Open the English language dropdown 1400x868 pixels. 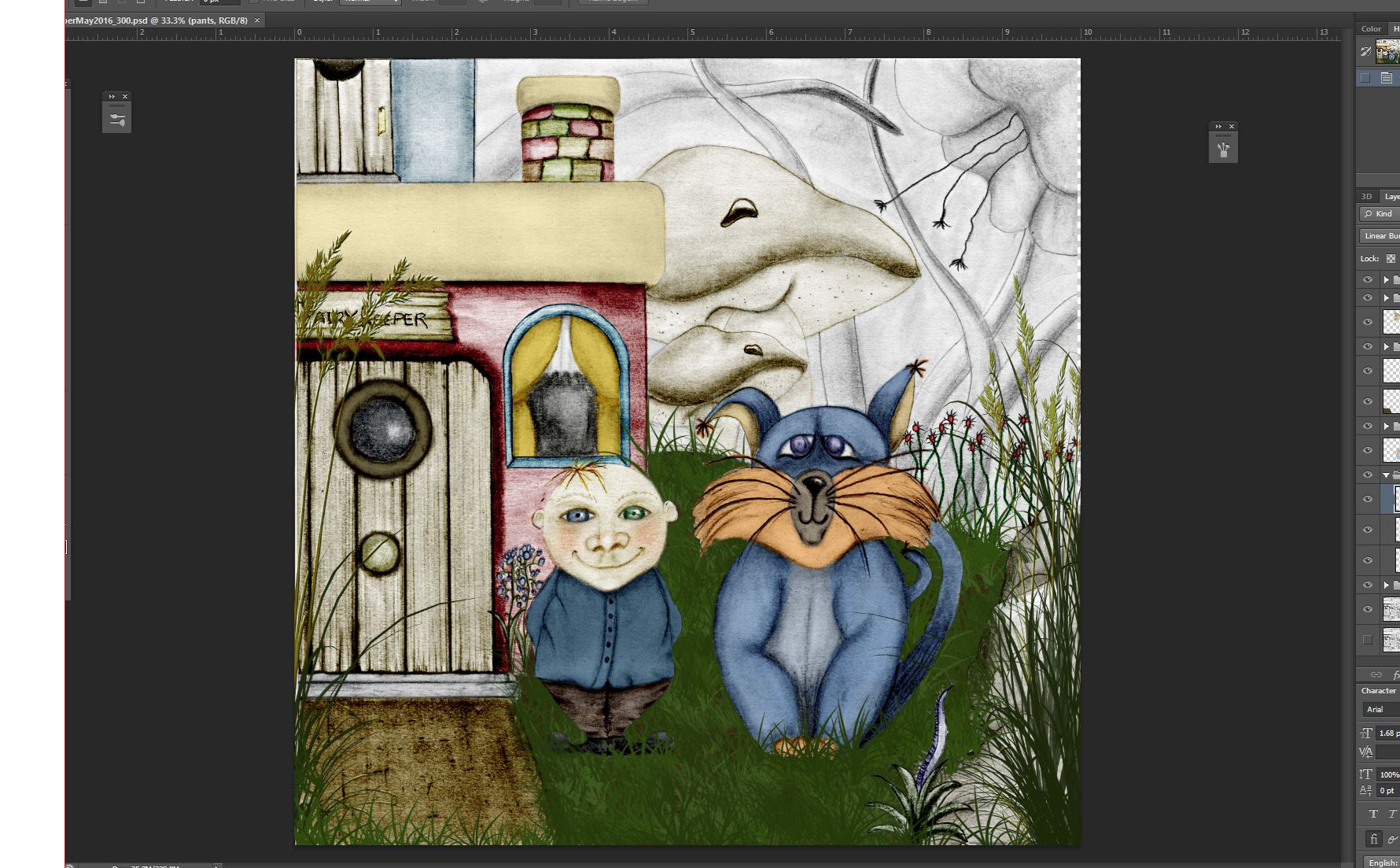(x=1382, y=862)
